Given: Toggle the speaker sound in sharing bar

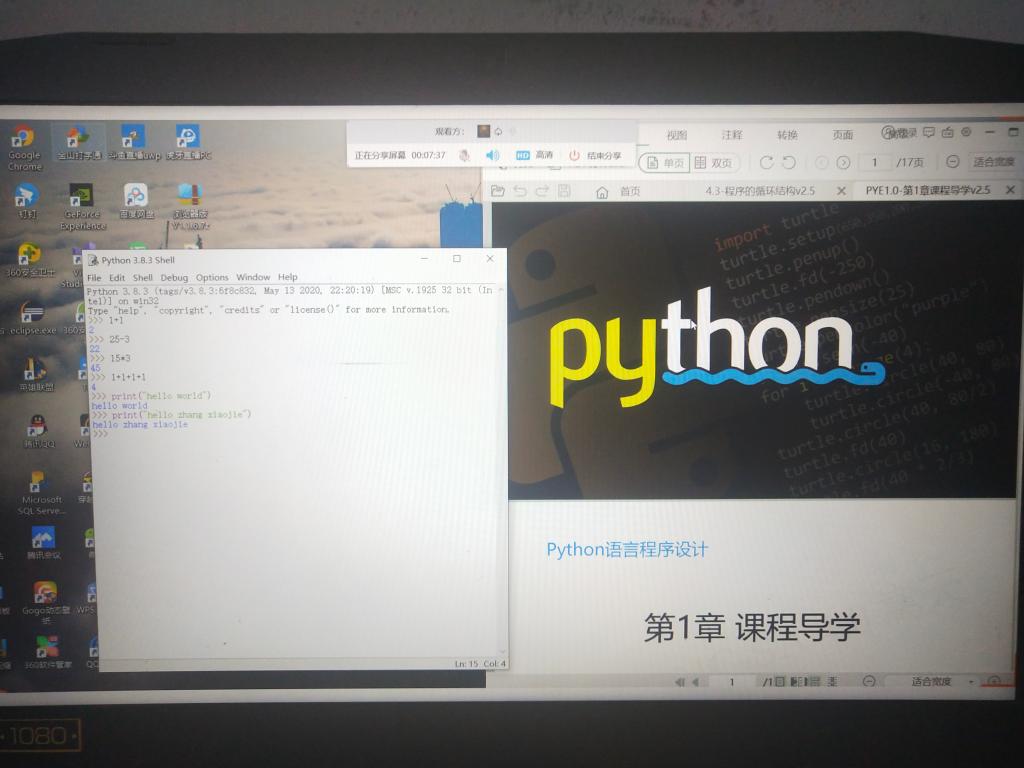Looking at the screenshot, I should pos(492,155).
